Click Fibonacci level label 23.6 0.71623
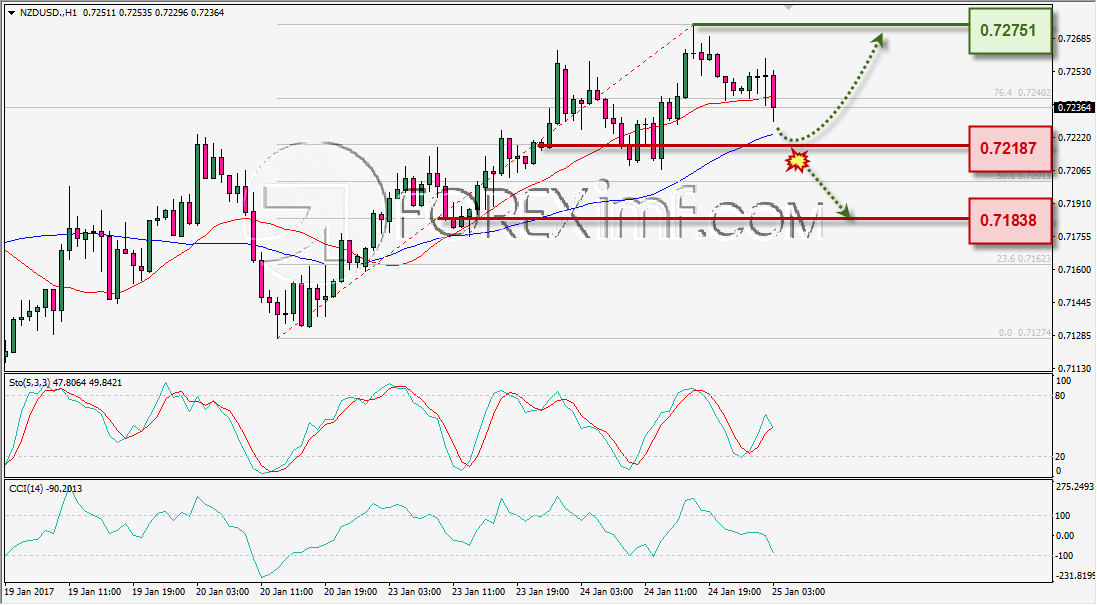Viewport: 1097px width, 605px height. point(1024,259)
